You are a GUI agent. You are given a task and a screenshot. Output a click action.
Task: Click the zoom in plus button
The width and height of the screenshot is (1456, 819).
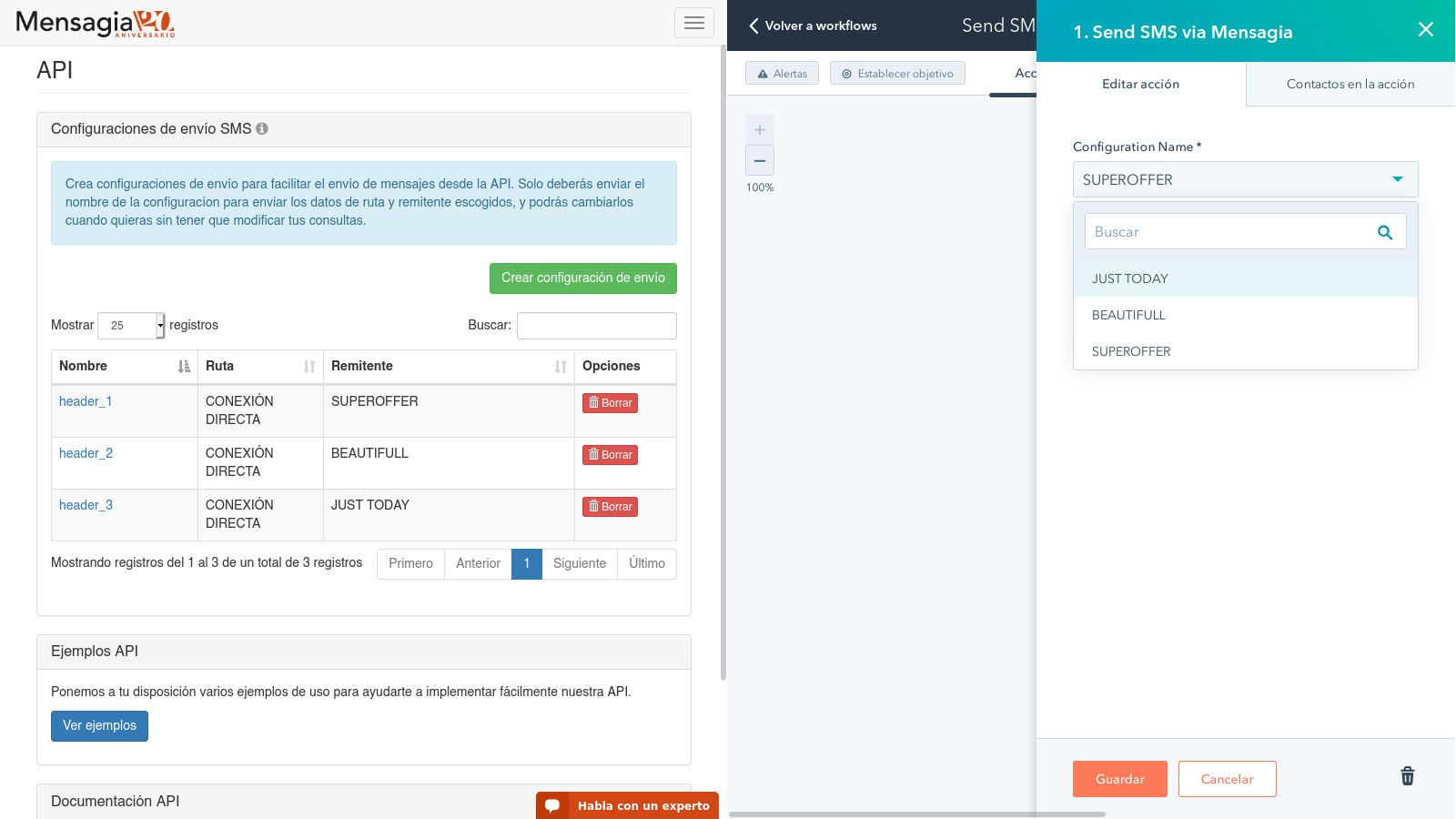(x=760, y=129)
